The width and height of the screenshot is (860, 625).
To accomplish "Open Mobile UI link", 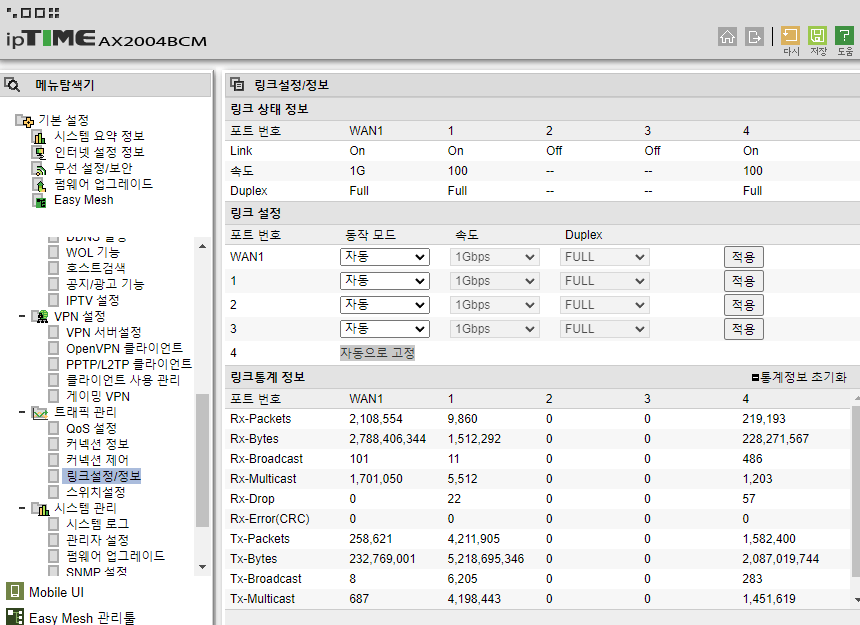I will [56, 592].
